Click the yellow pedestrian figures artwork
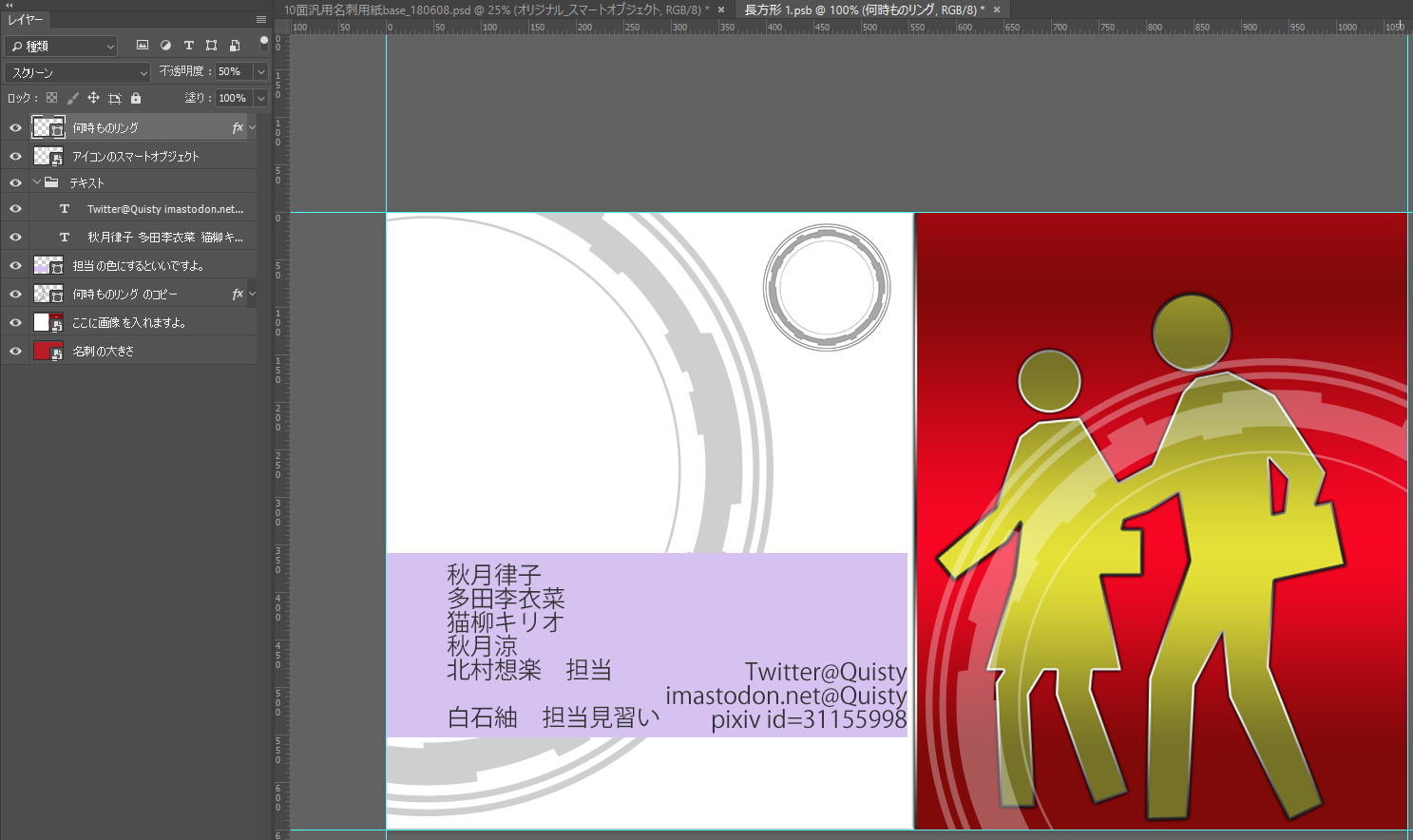This screenshot has width=1413, height=840. (1140, 556)
